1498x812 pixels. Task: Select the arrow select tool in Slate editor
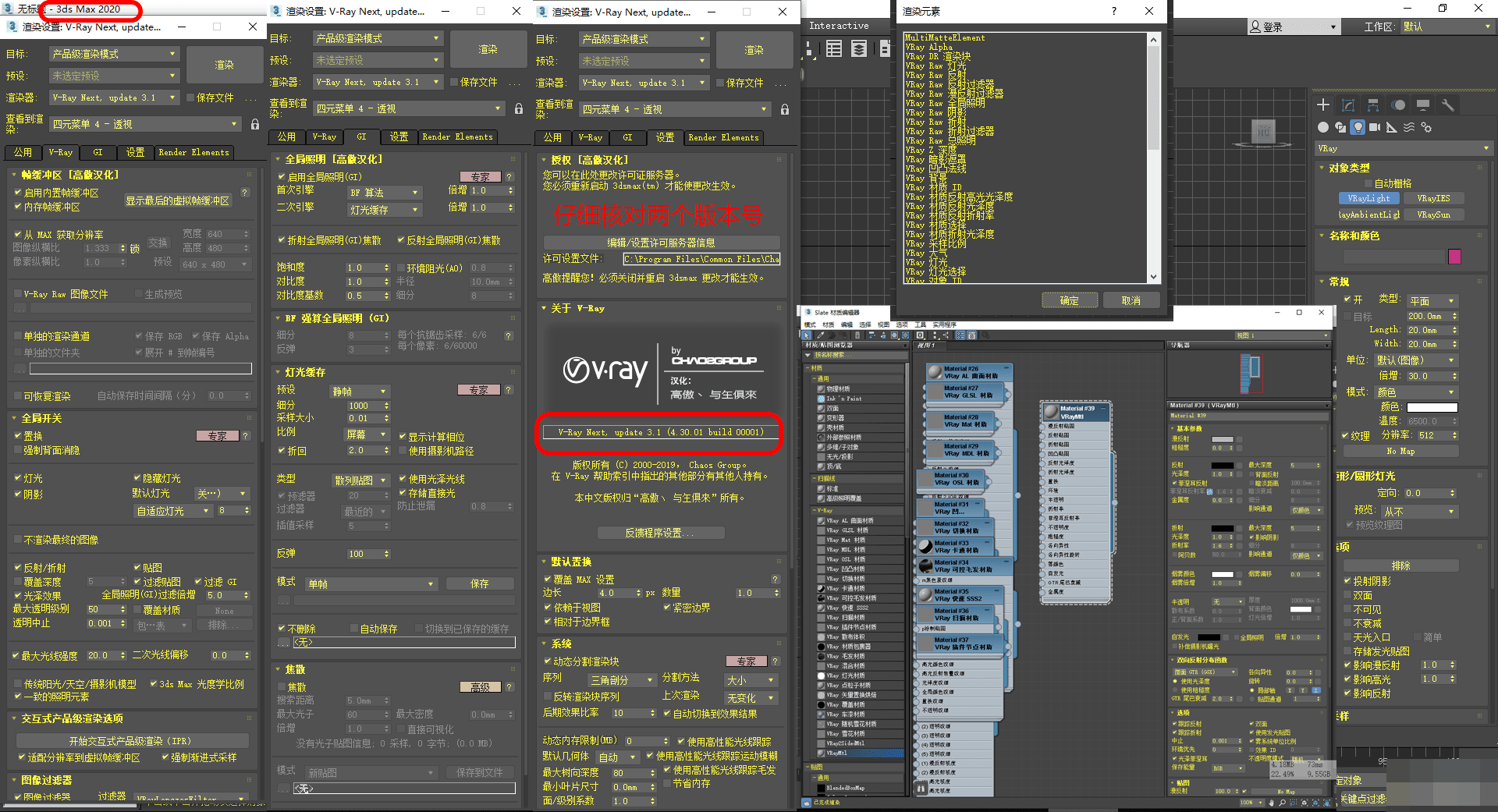(x=808, y=335)
